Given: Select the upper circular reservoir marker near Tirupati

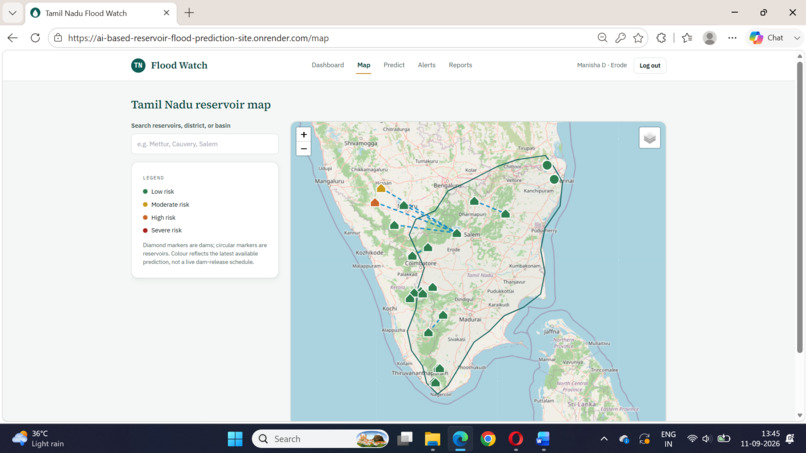Looking at the screenshot, I should pos(547,165).
